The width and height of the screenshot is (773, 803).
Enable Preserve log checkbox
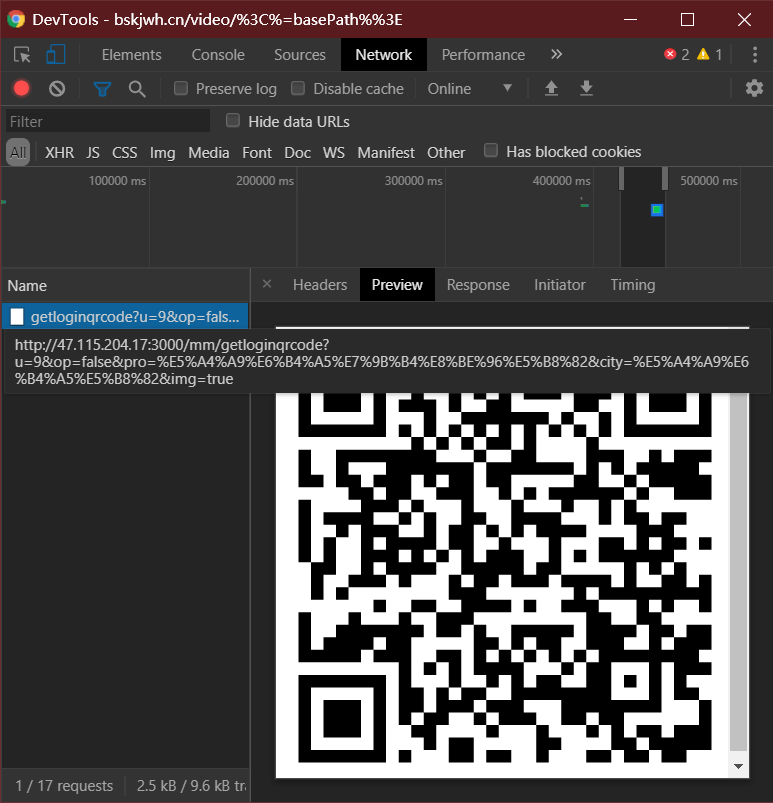181,89
